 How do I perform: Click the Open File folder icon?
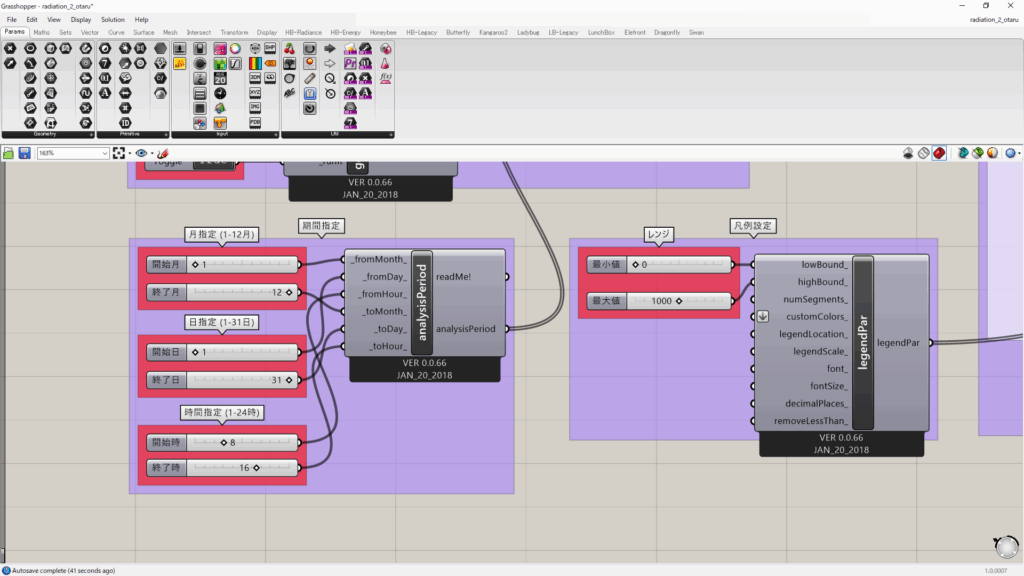[9, 153]
